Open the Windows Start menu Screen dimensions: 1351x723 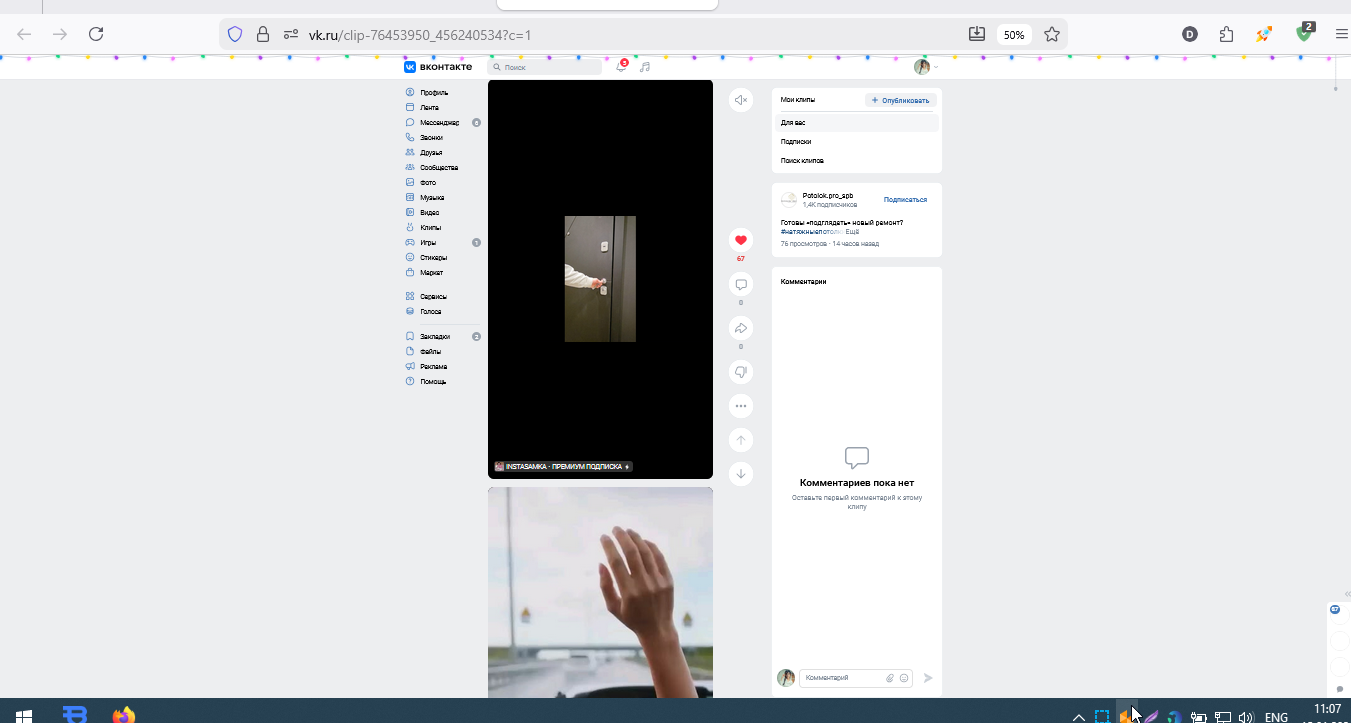(x=23, y=715)
